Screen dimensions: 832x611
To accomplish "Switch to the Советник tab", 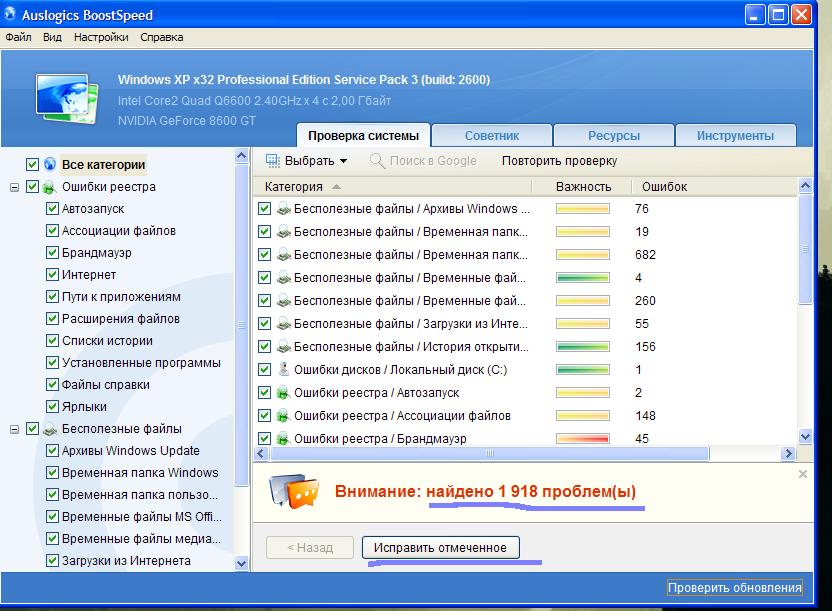I will 492,136.
